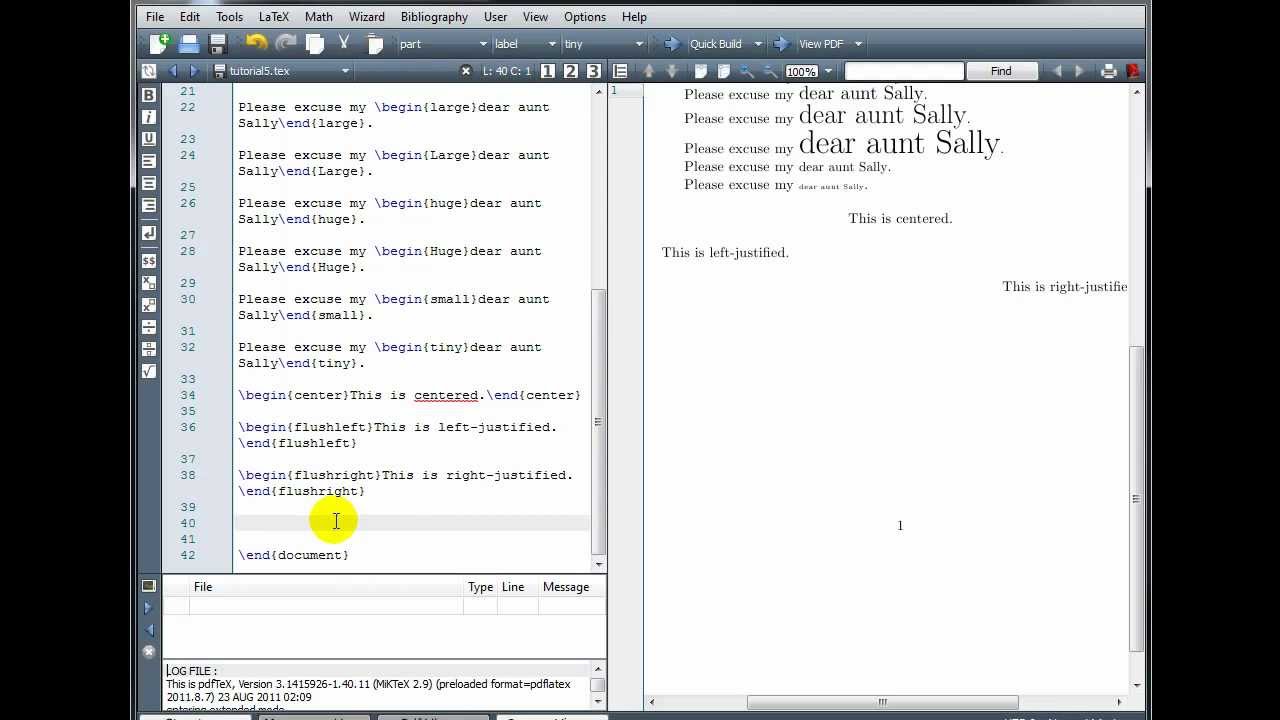Screen dimensions: 1280x720
Task: Expand the Quick Build command dropdown arrow
Action: coord(758,44)
